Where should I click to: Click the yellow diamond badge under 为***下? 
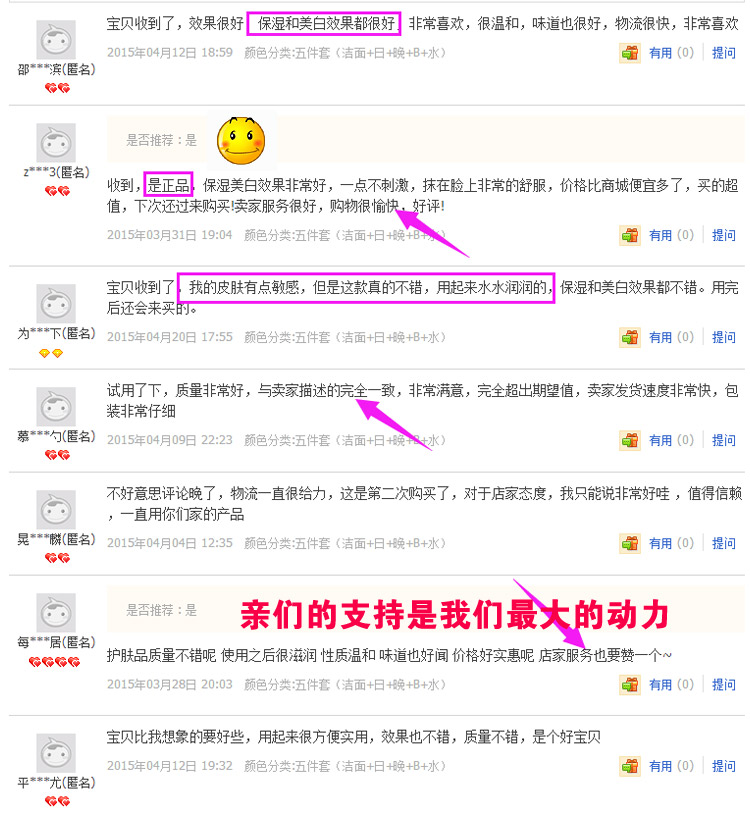[x=51, y=353]
